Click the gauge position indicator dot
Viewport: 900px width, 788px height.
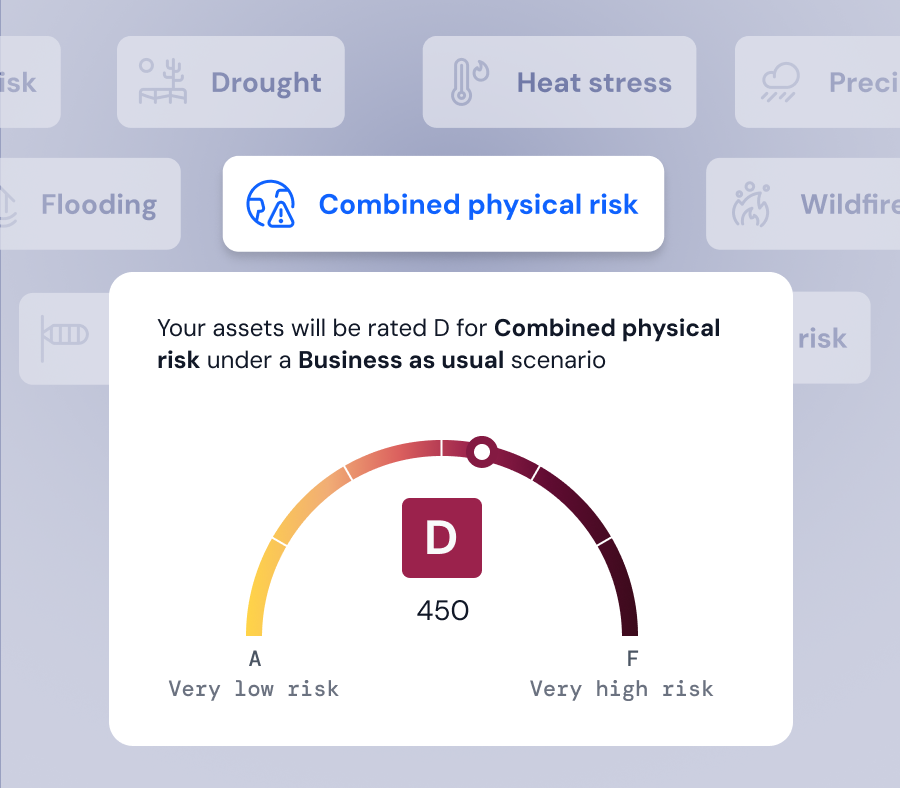click(481, 451)
